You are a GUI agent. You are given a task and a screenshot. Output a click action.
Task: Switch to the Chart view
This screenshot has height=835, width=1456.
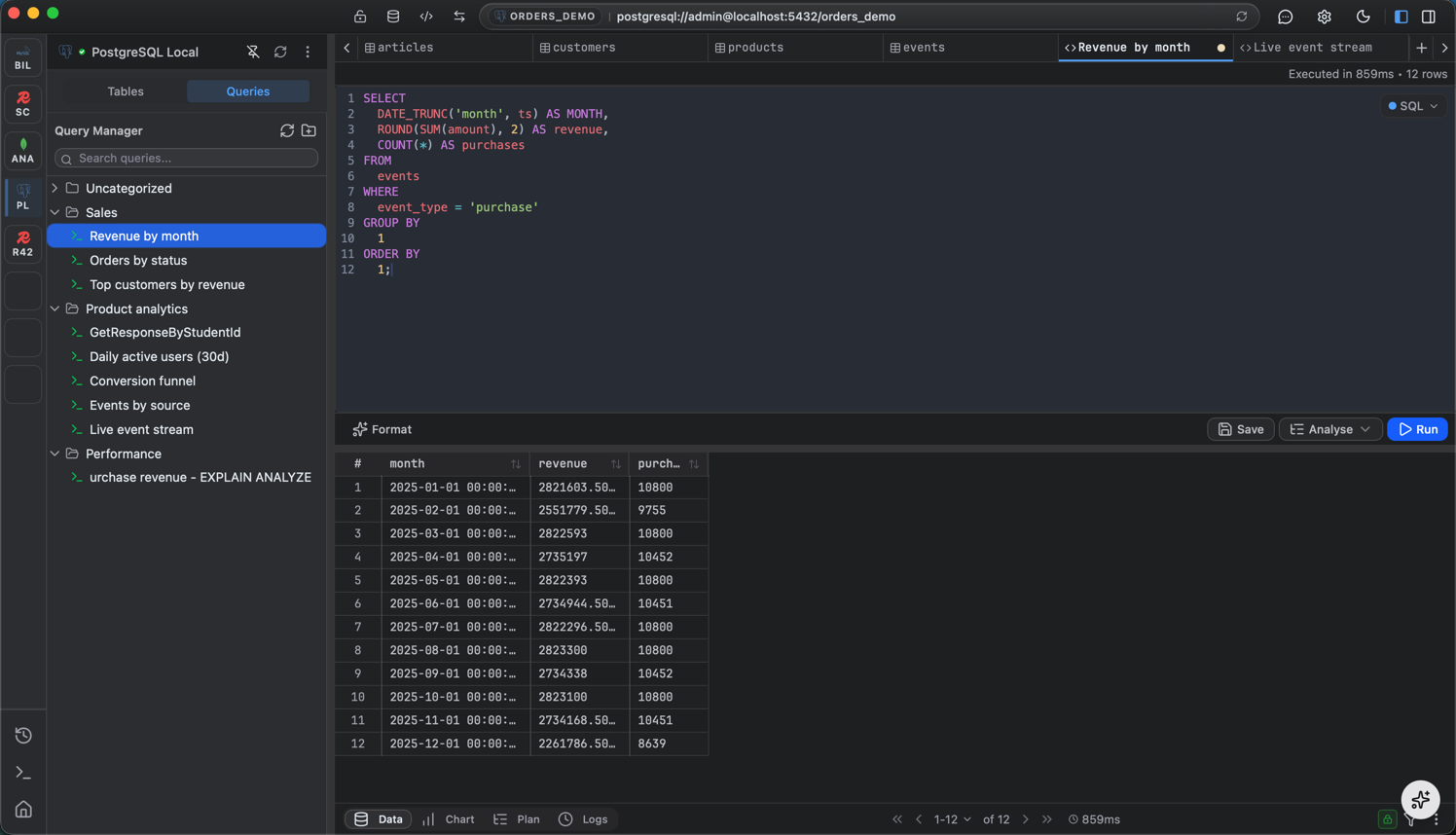coord(449,819)
